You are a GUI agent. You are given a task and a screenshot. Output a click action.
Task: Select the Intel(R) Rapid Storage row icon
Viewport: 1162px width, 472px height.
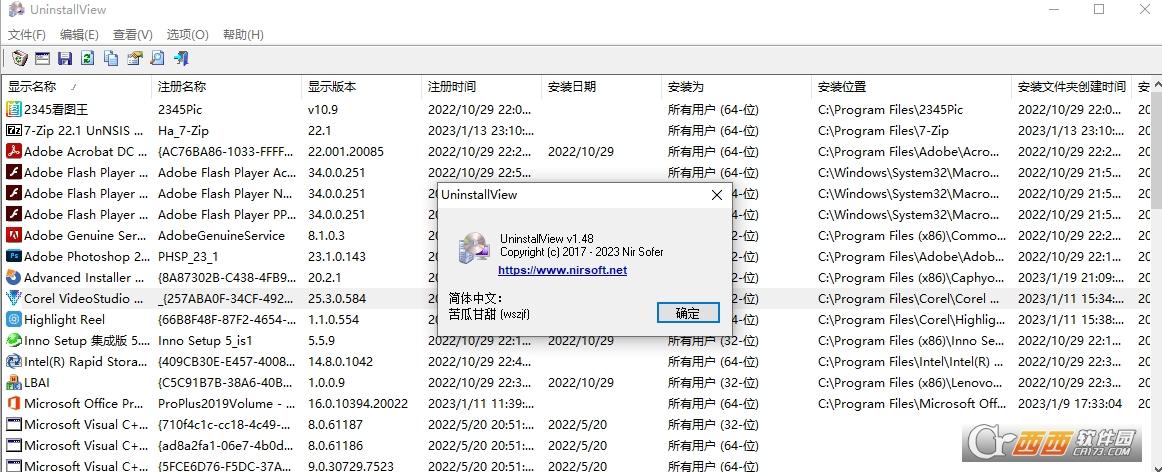13,362
